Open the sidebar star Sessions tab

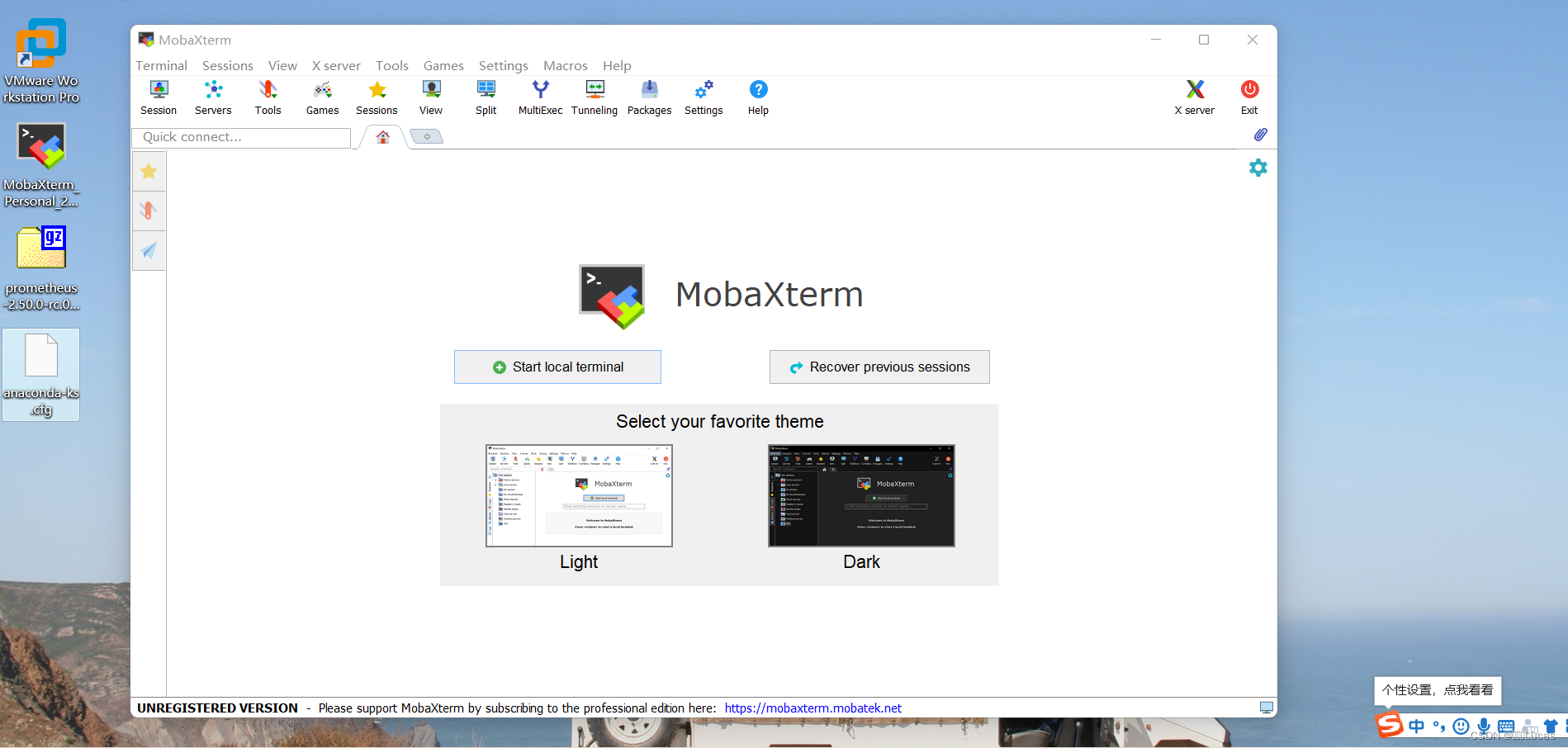[149, 172]
